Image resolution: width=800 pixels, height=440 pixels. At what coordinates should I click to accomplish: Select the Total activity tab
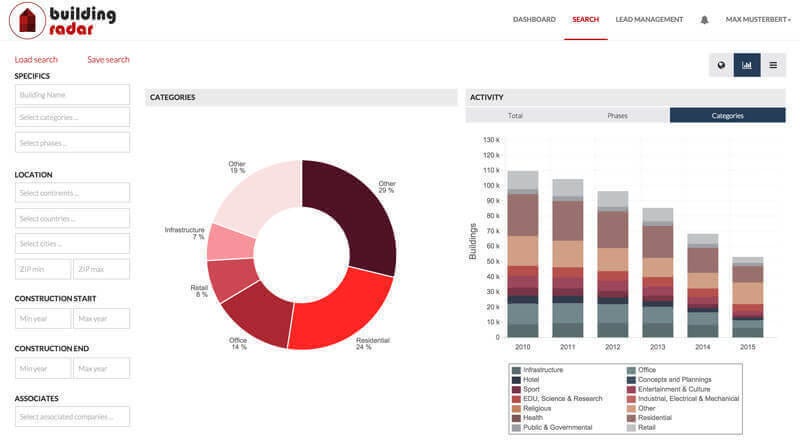pos(516,115)
